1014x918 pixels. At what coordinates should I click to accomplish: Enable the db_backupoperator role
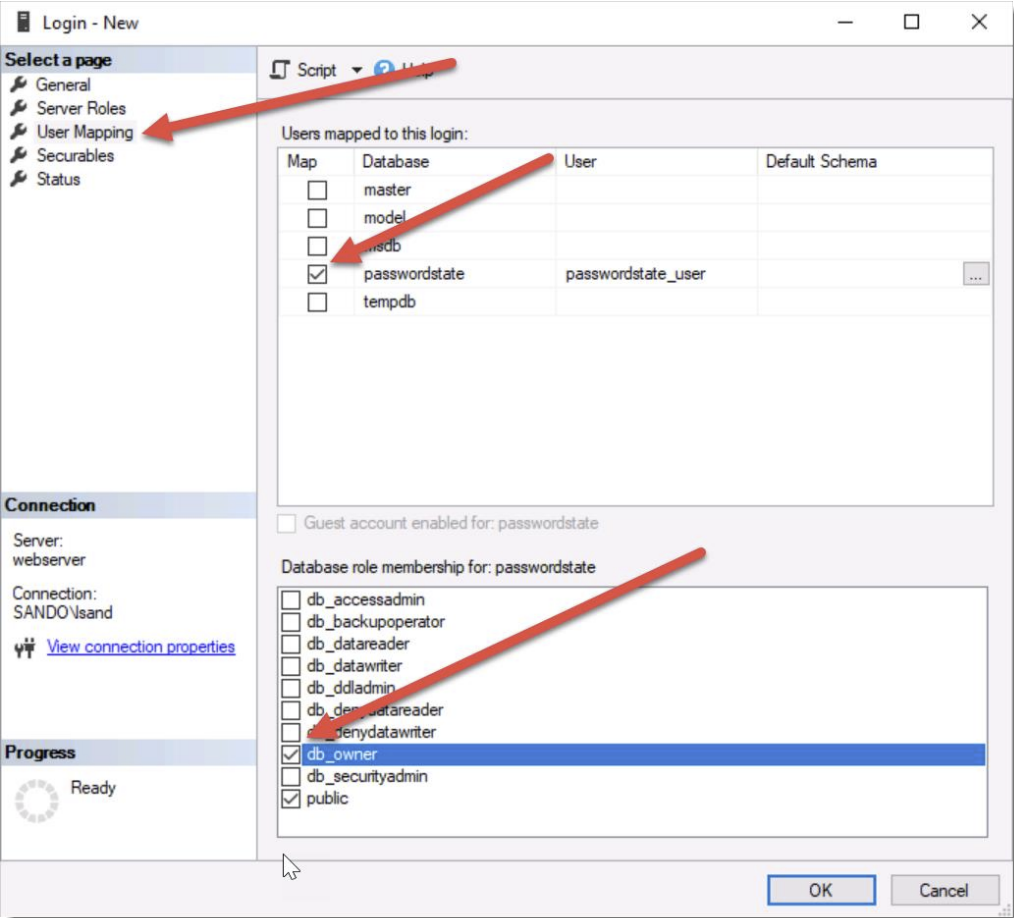(291, 622)
